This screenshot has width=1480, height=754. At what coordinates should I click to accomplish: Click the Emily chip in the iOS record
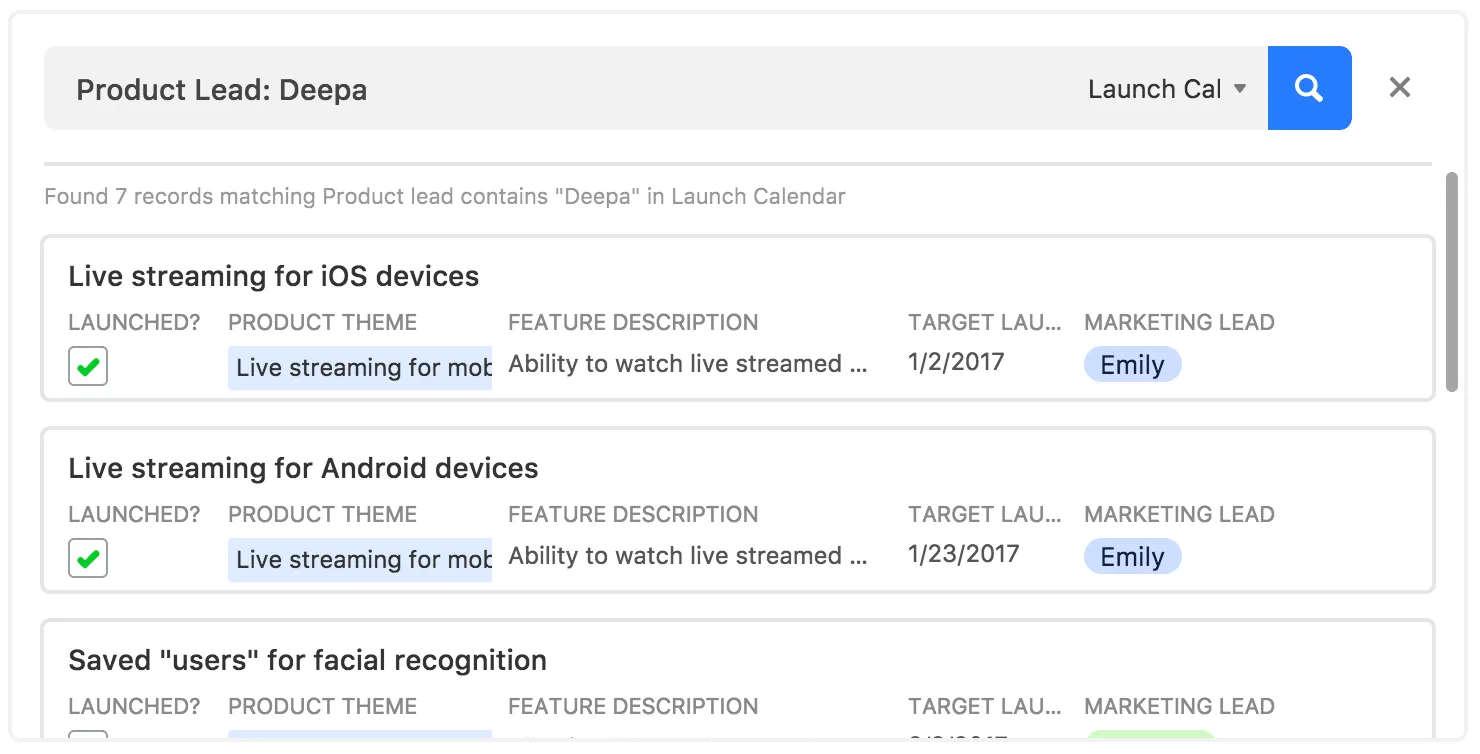coord(1132,365)
